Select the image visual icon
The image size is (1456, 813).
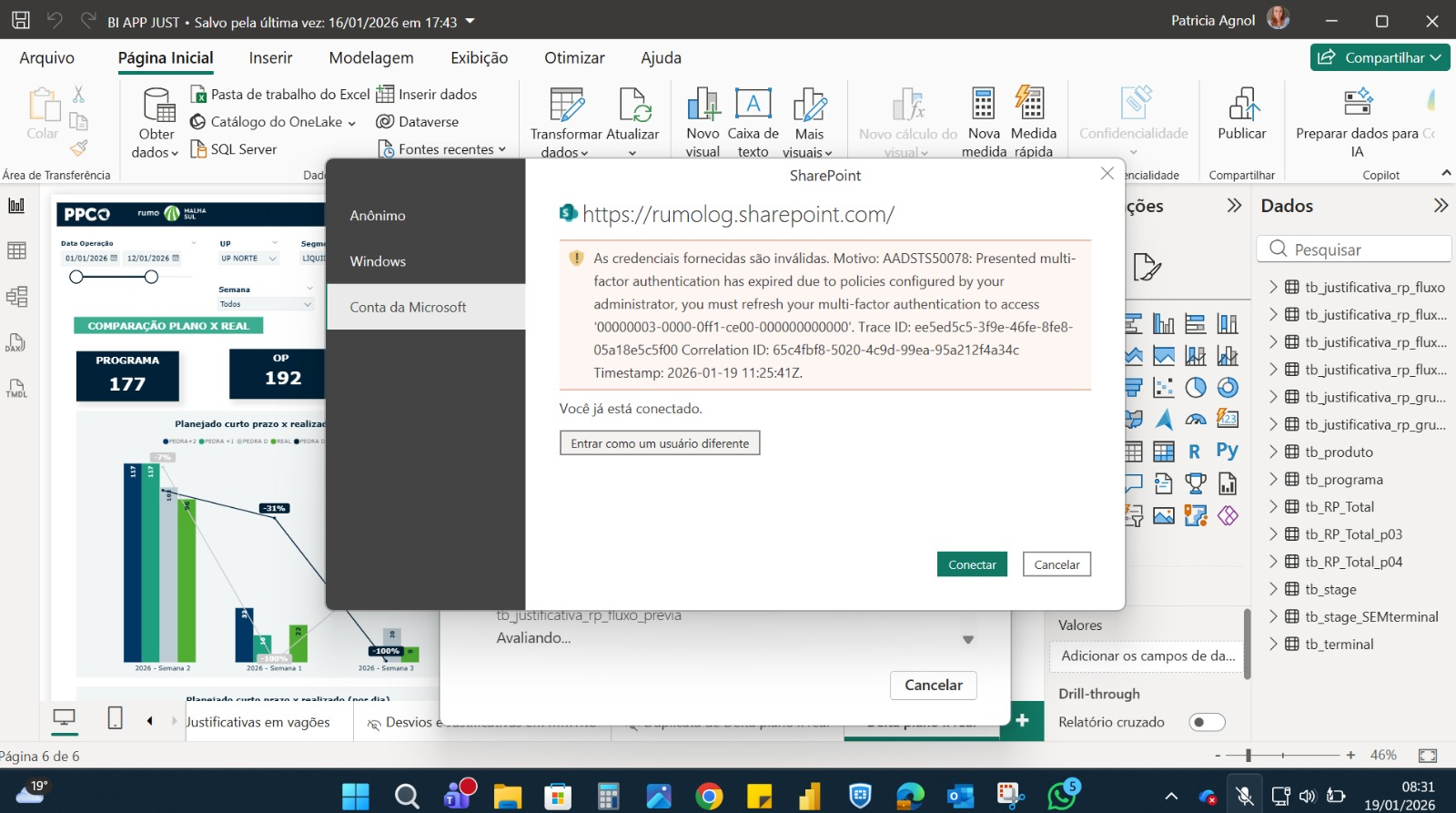tap(1164, 515)
